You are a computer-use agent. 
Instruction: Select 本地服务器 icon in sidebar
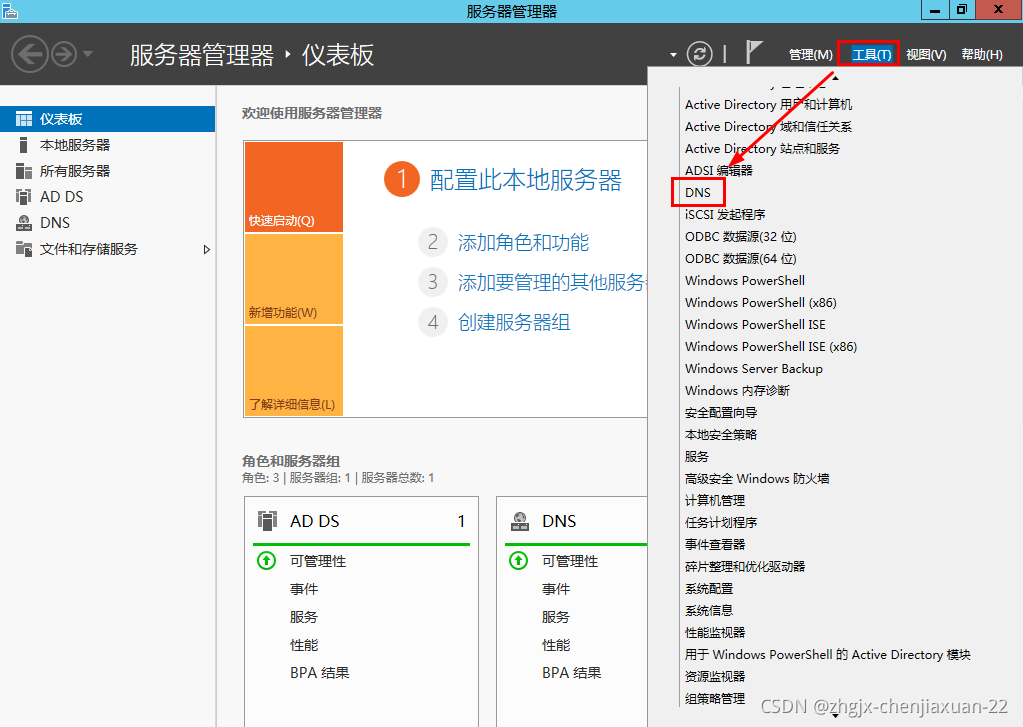(x=23, y=145)
